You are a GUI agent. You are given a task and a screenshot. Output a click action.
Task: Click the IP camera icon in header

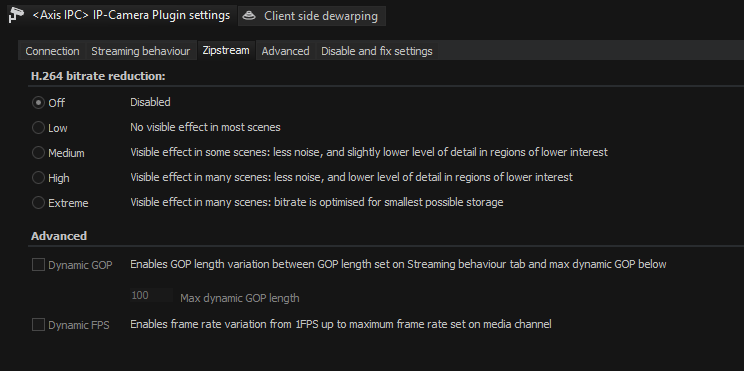17,15
